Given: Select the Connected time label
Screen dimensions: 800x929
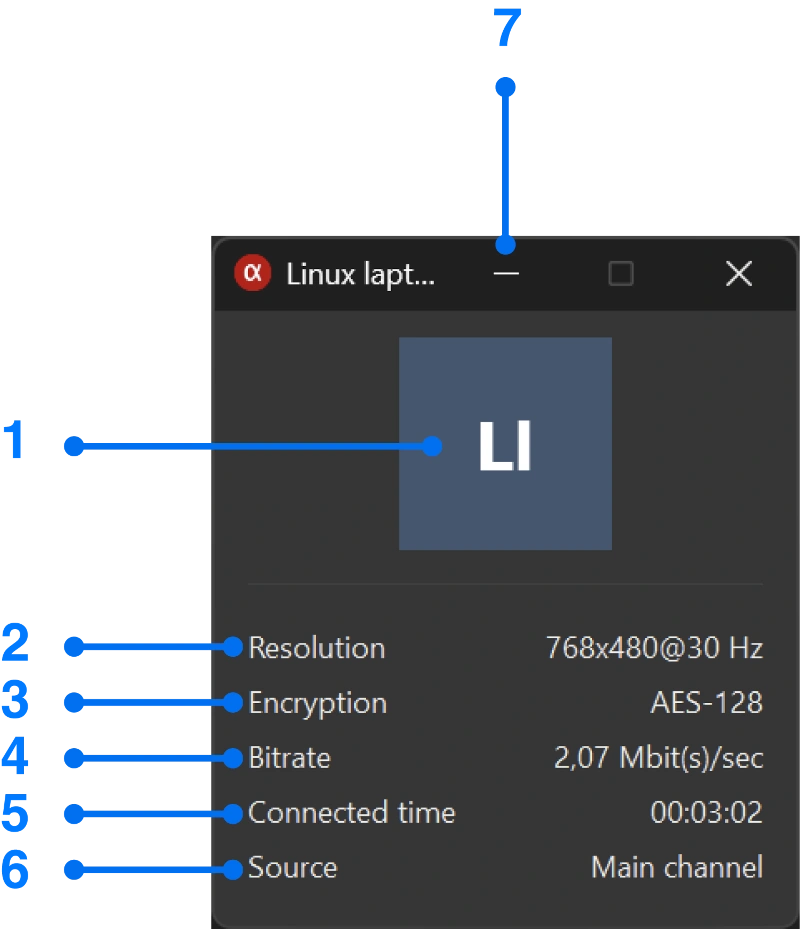Looking at the screenshot, I should (x=351, y=813).
